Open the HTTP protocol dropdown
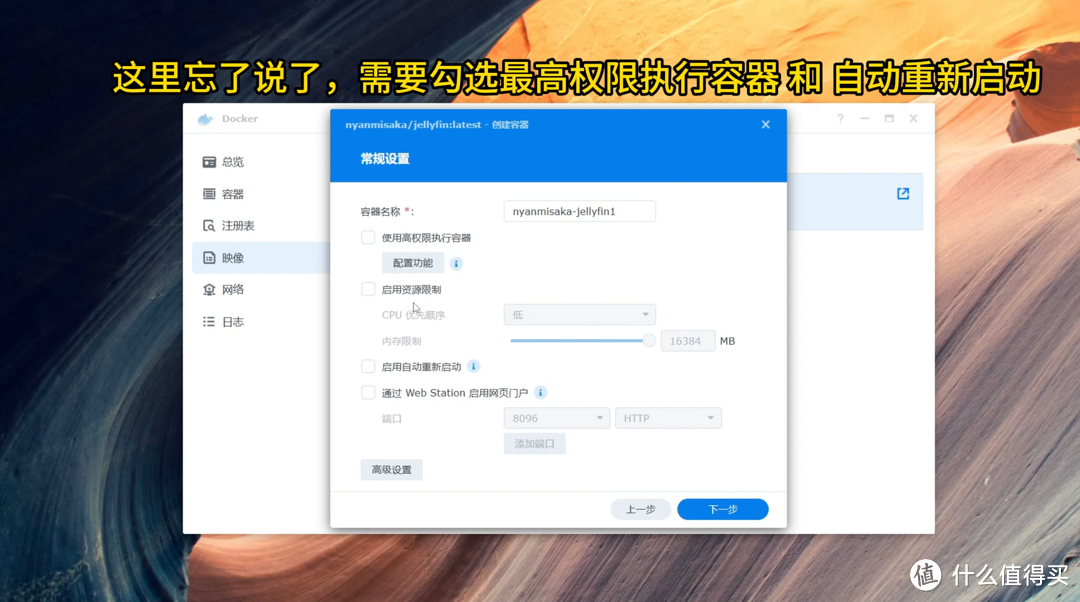Screen dimensions: 1080x602 (x=668, y=417)
